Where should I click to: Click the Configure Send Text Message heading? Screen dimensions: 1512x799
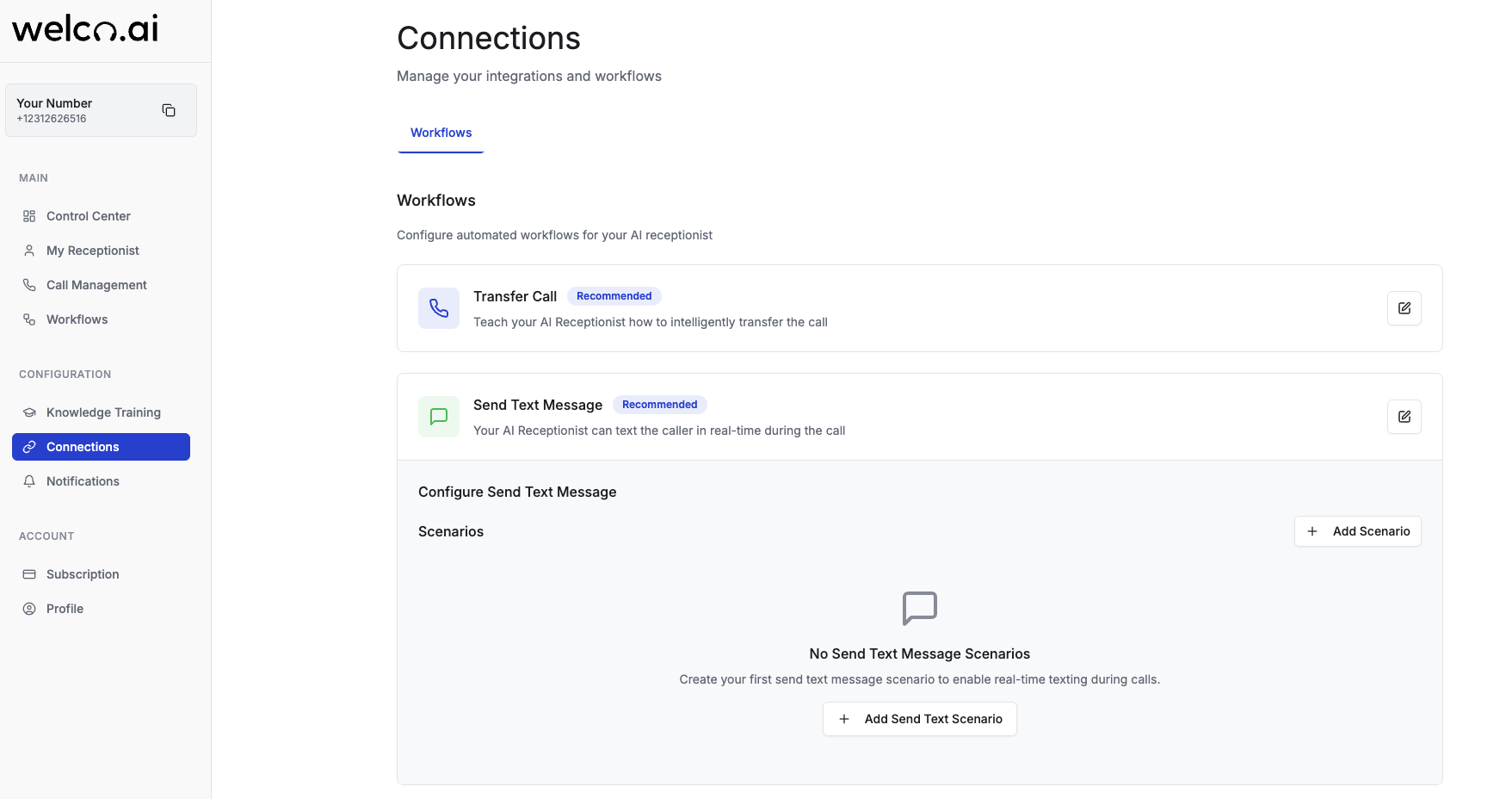click(517, 492)
